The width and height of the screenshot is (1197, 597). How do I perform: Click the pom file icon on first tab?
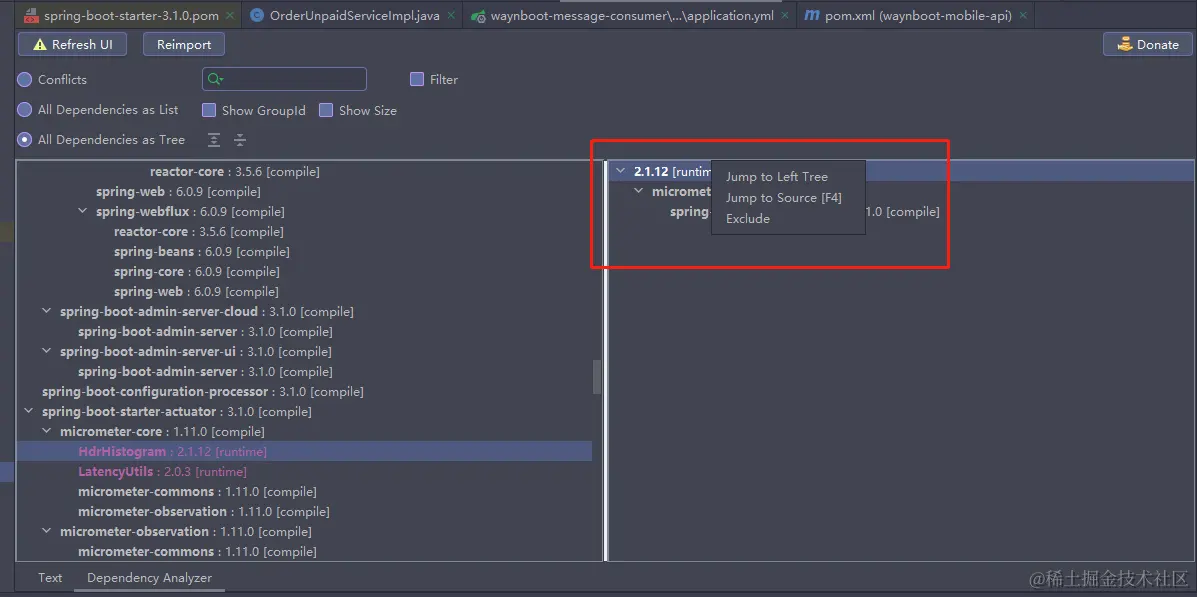pos(31,15)
